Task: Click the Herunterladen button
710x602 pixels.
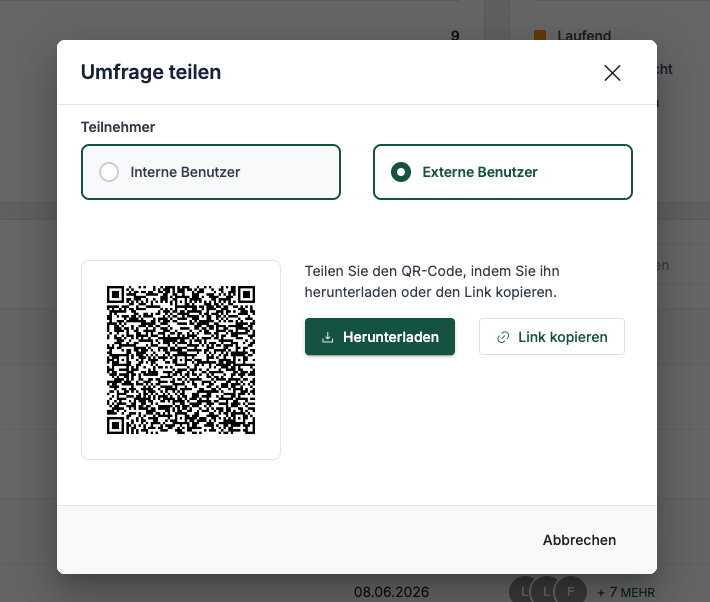Action: (x=380, y=337)
